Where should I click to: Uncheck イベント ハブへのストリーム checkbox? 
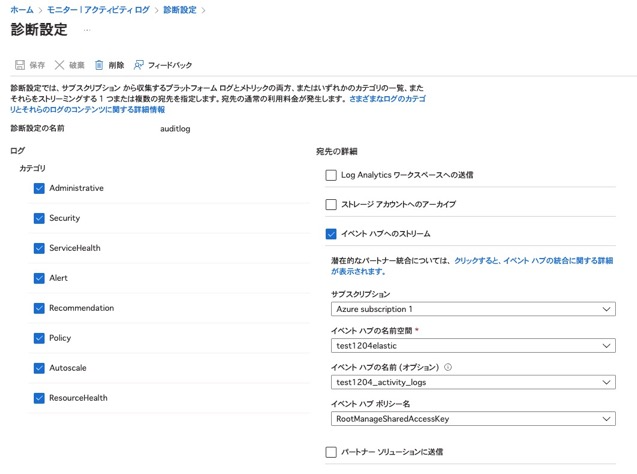331,234
